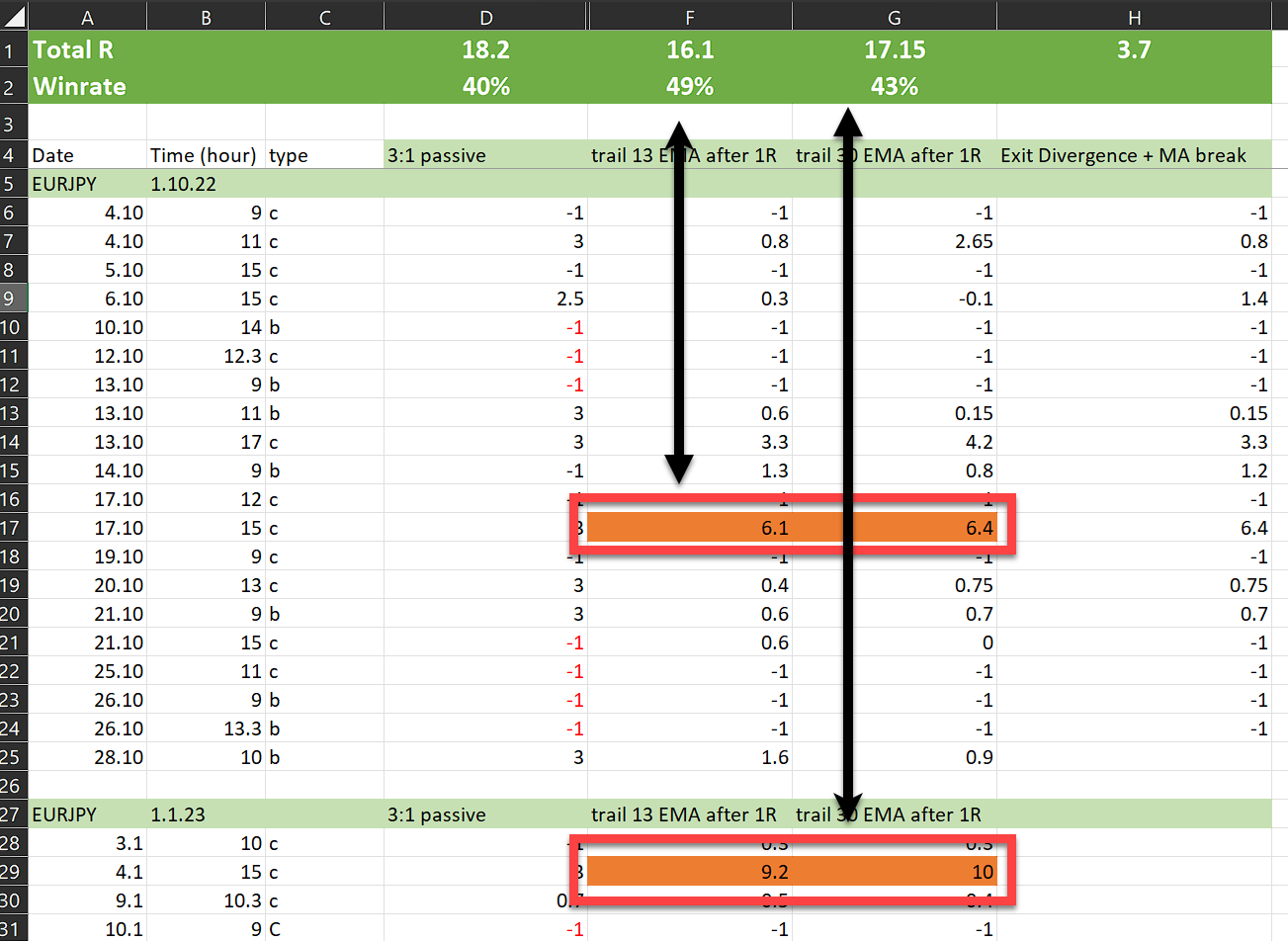
Task: Select the 49% winrate cell
Action: (x=689, y=86)
